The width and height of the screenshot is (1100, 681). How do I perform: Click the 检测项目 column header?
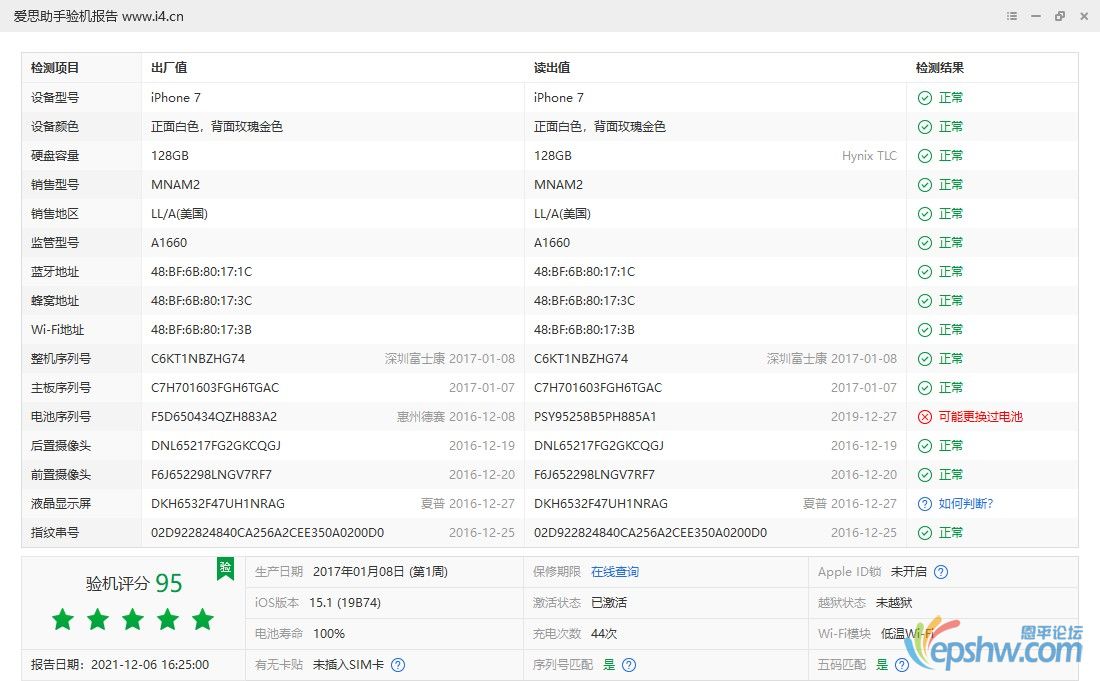point(55,68)
